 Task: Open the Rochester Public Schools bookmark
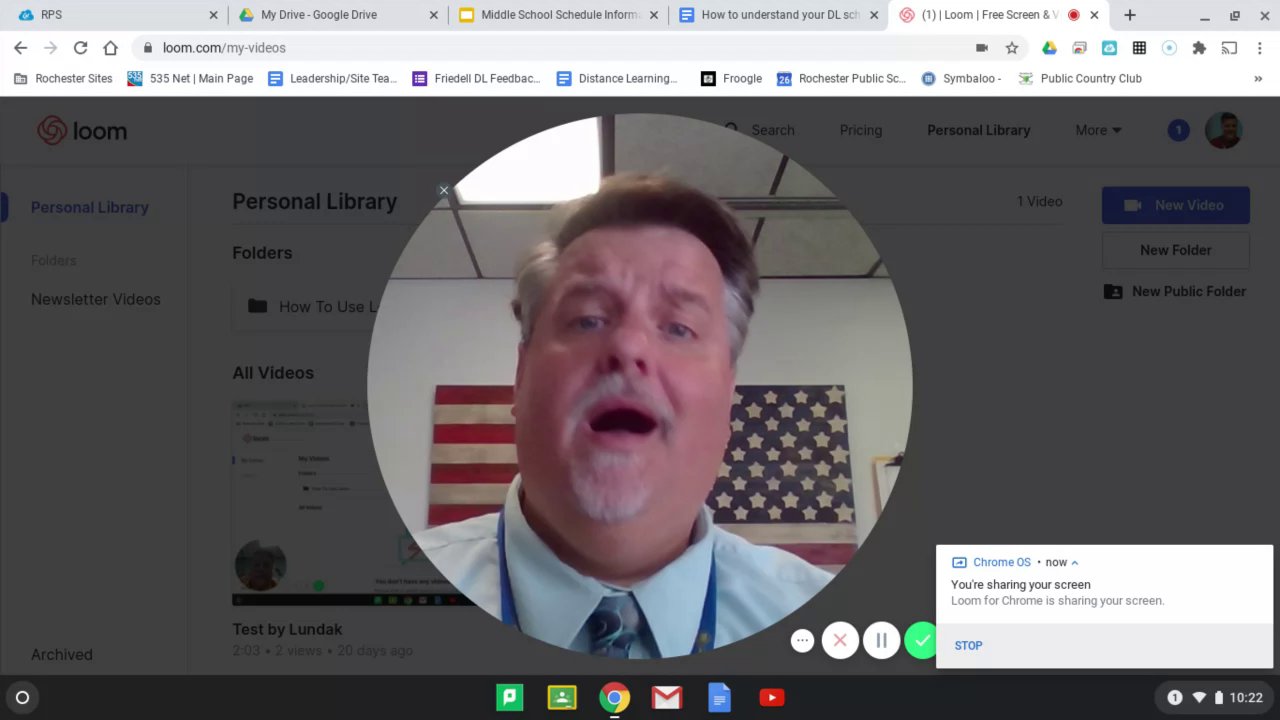tap(841, 78)
